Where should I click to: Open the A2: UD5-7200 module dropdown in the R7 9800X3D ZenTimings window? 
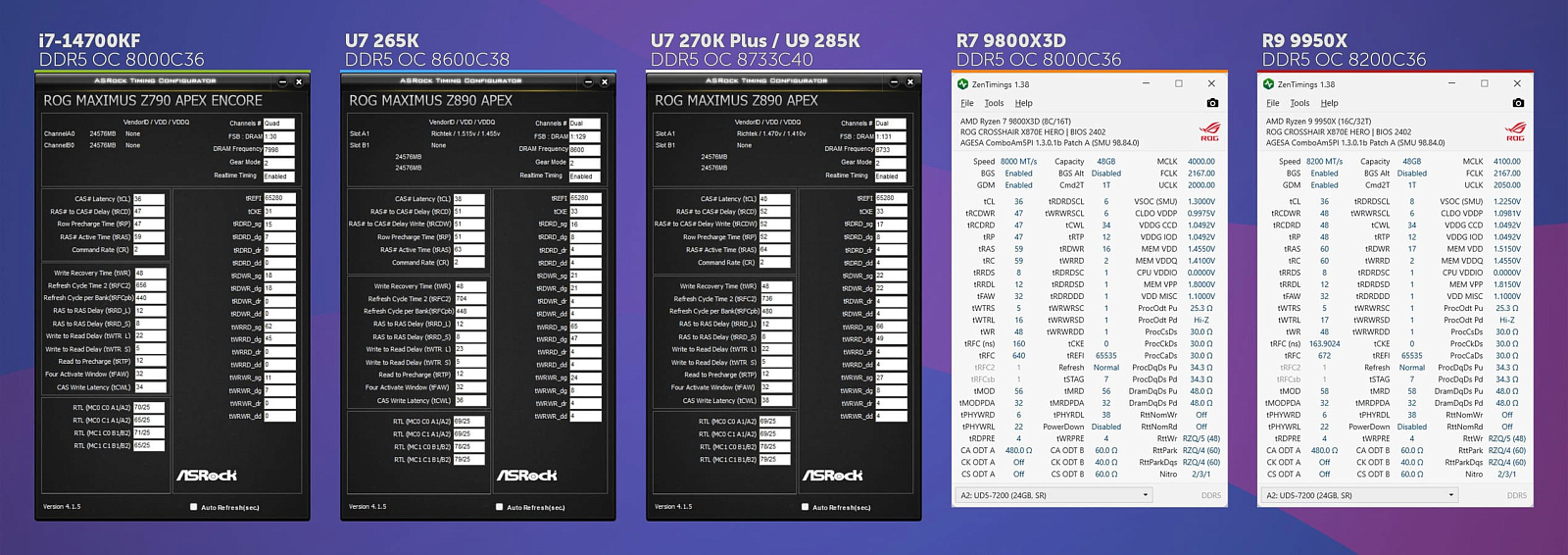click(x=1054, y=496)
